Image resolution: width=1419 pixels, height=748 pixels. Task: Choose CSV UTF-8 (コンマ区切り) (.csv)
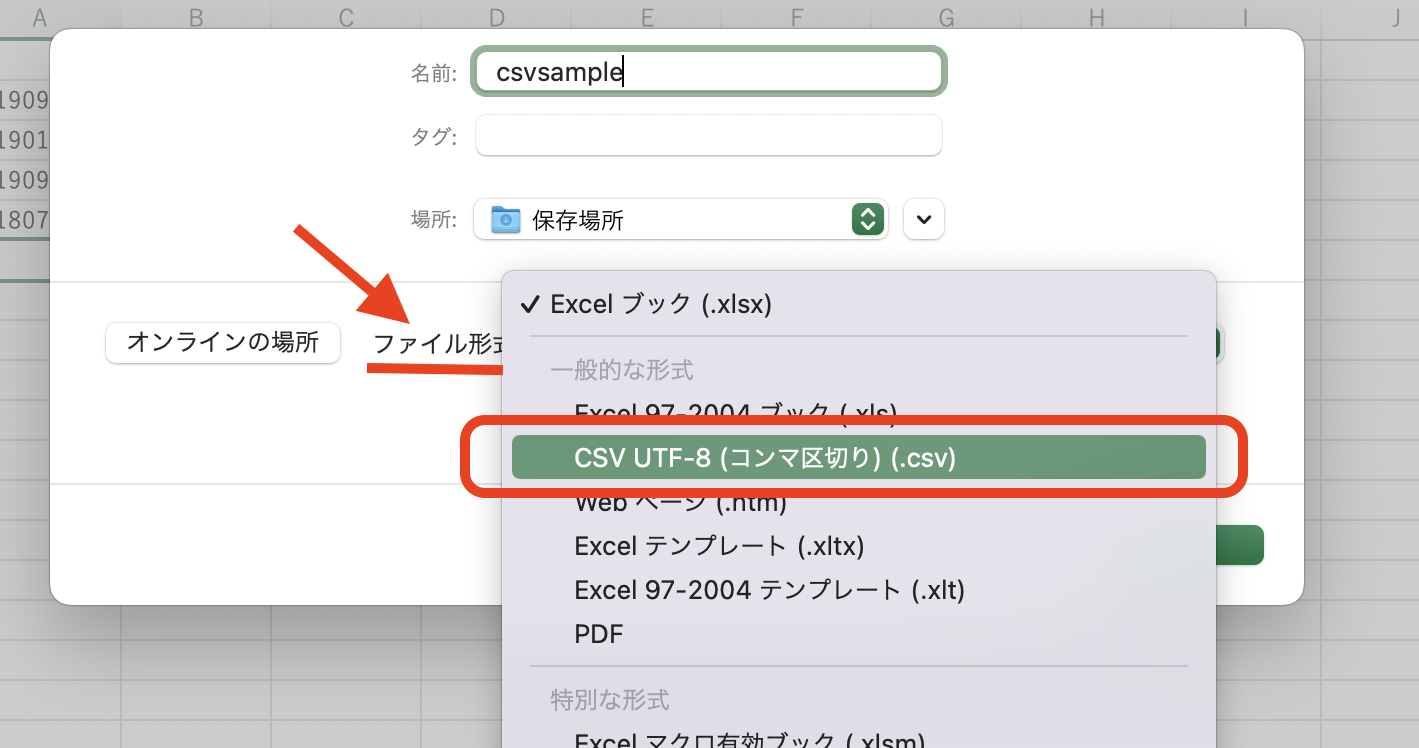click(x=859, y=458)
